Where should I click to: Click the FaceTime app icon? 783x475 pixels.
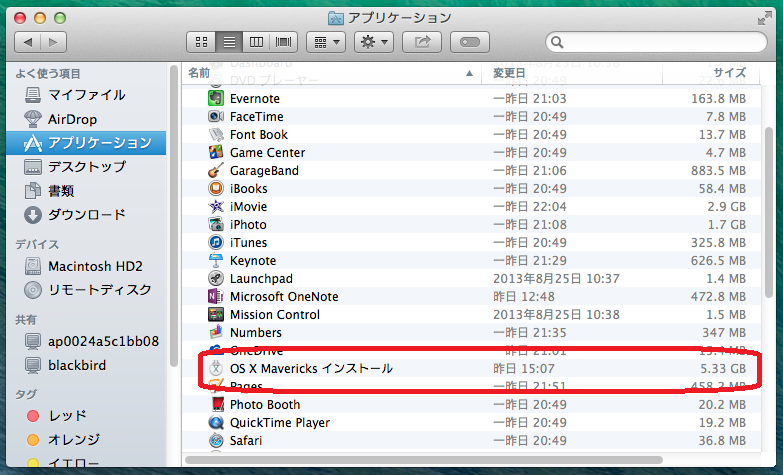[x=216, y=116]
